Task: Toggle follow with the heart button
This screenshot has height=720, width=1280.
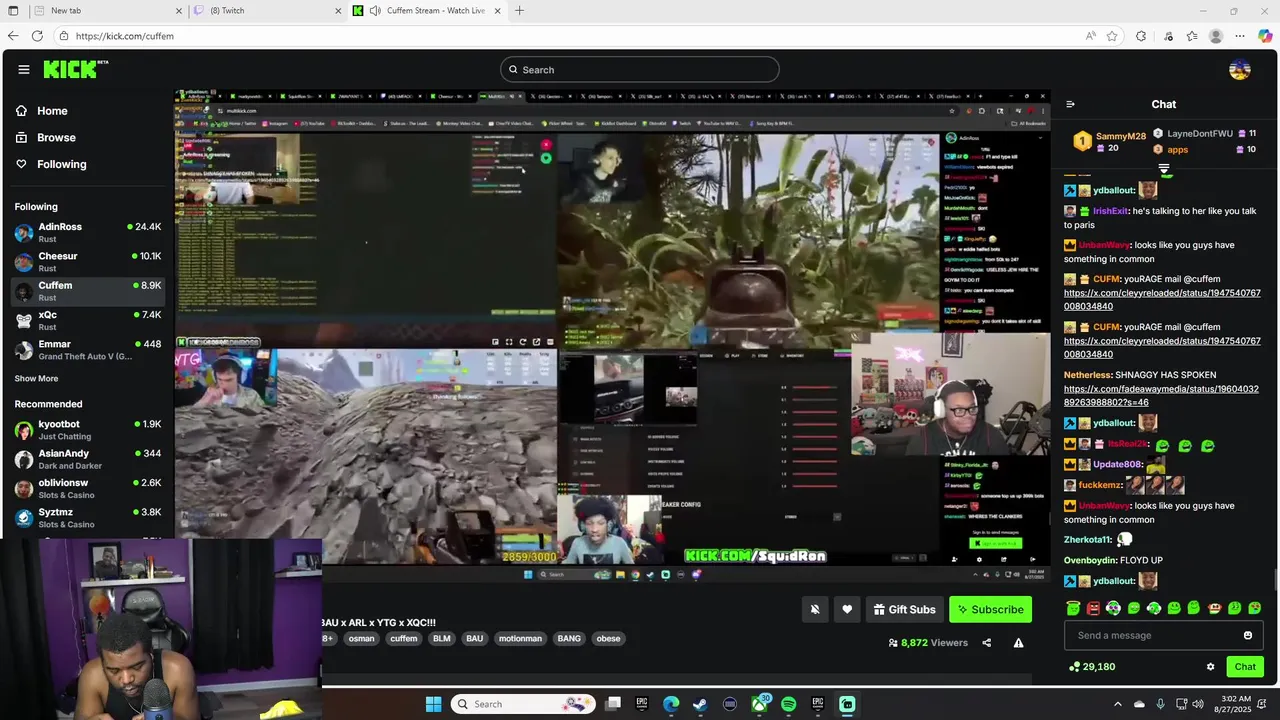Action: (847, 609)
